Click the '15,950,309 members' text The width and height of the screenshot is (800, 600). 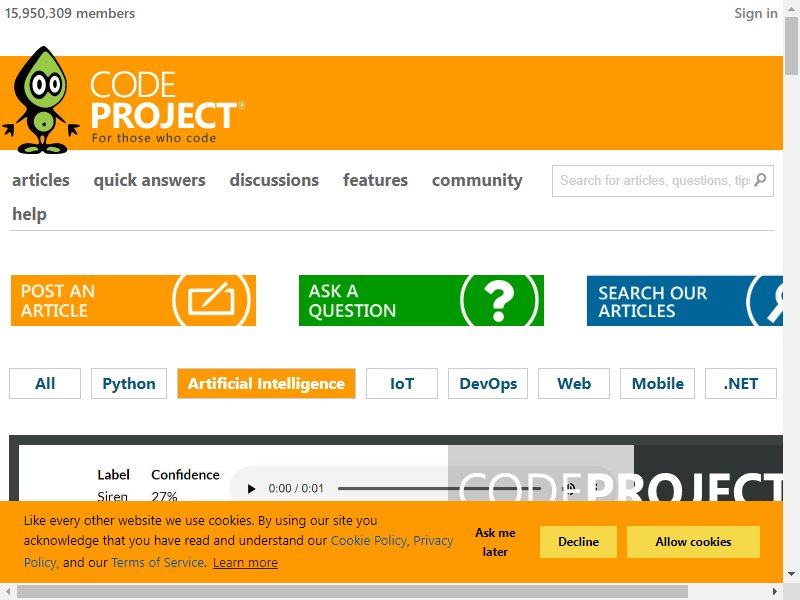[x=70, y=13]
